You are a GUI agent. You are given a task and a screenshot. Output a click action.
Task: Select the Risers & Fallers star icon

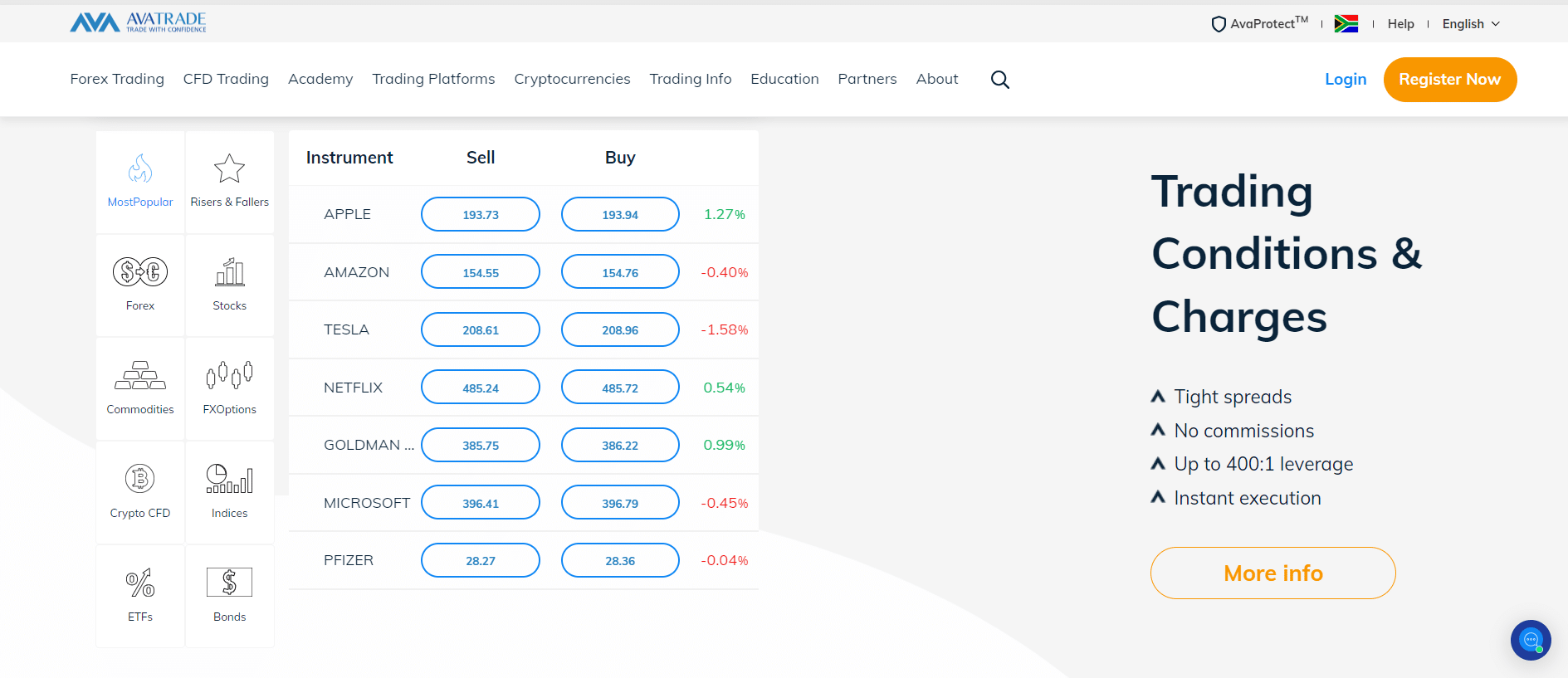pyautogui.click(x=229, y=168)
